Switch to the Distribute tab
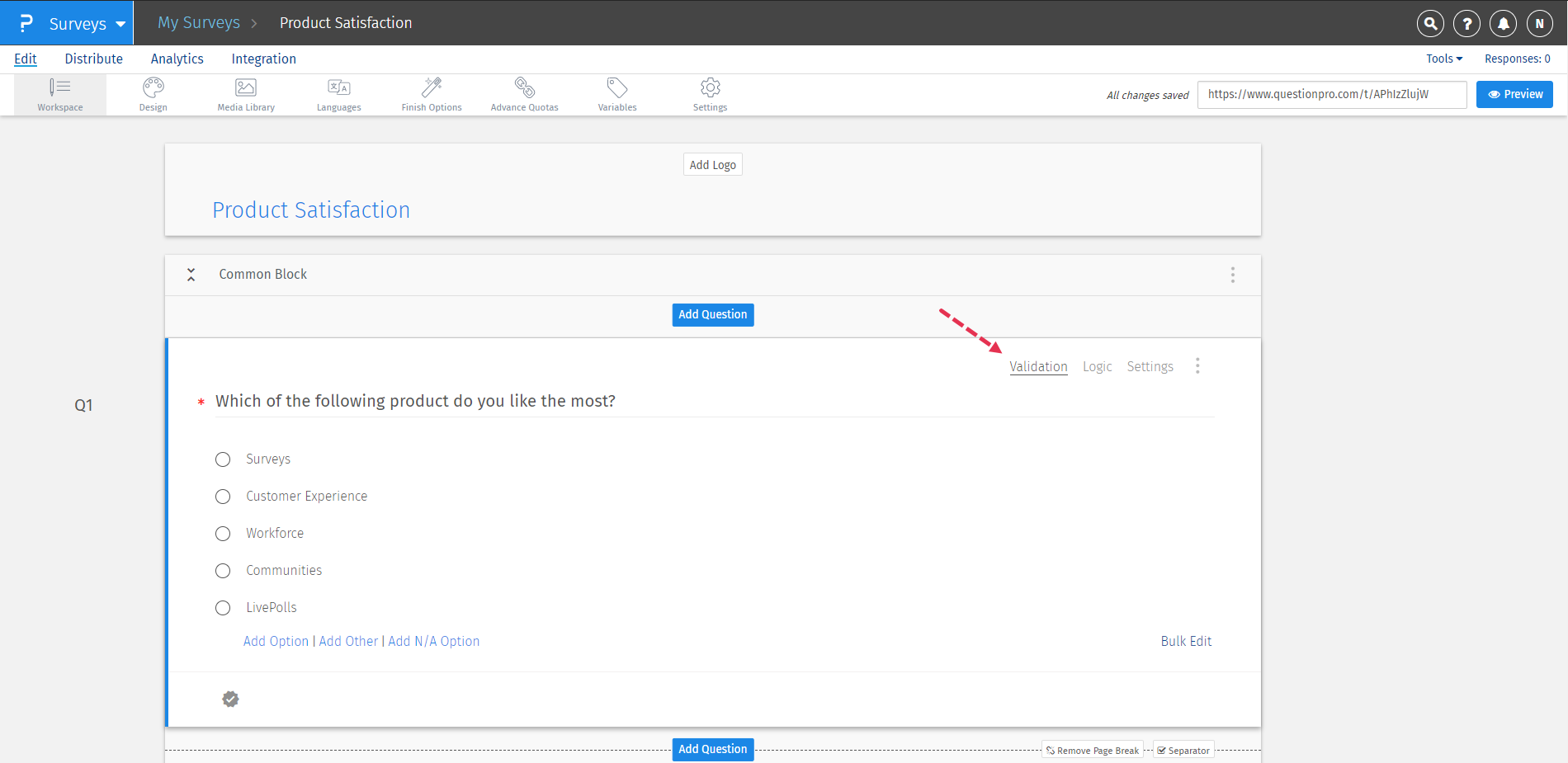Image resolution: width=1568 pixels, height=763 pixels. [94, 59]
